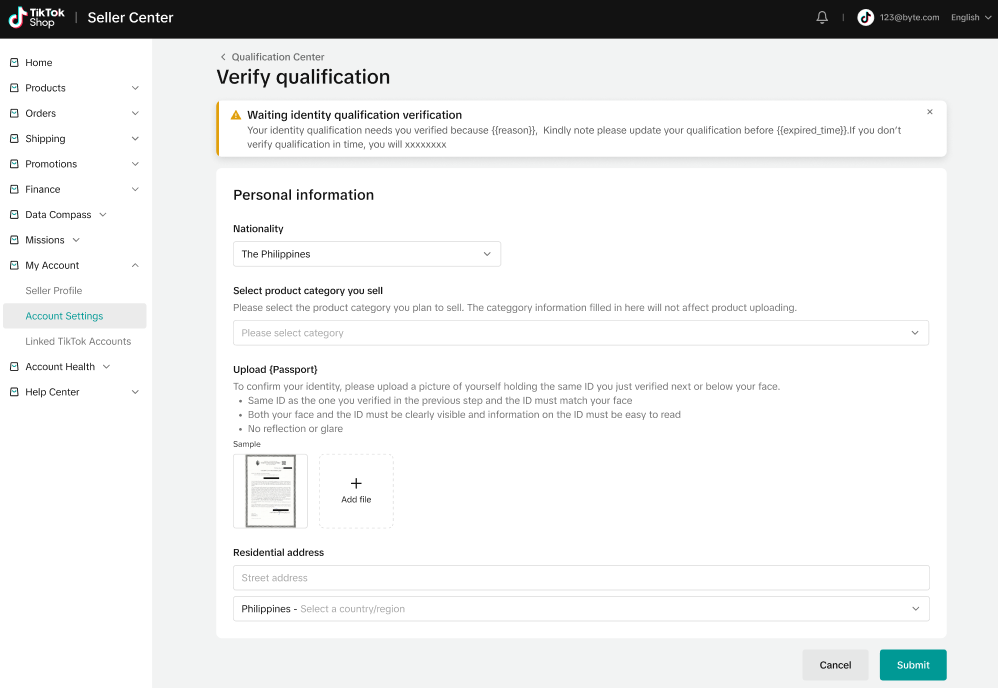The width and height of the screenshot is (998, 688).
Task: Click the back arrow beside Qualification Center
Action: 223,57
